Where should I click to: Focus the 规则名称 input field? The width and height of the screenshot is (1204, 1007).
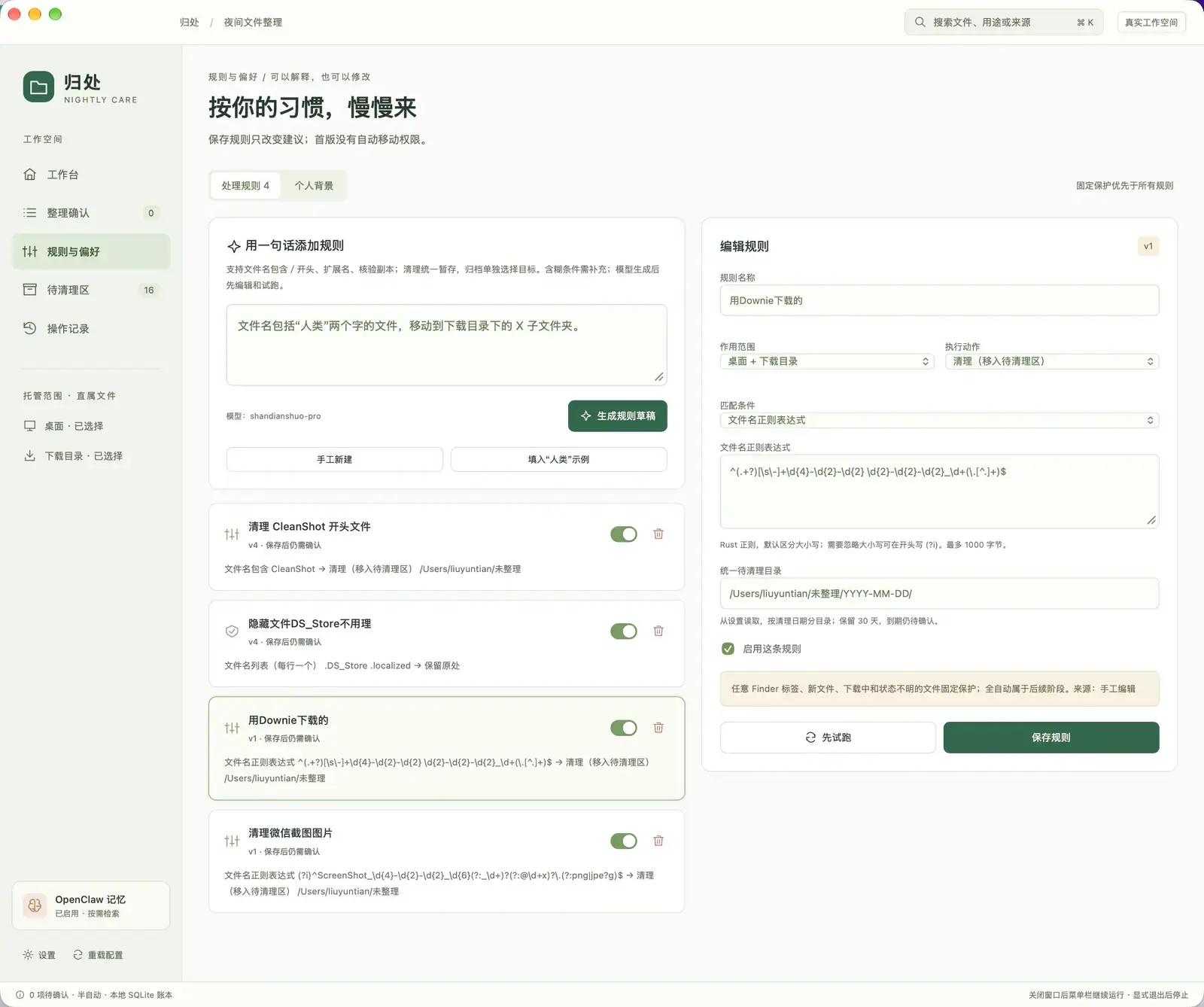[x=939, y=300]
